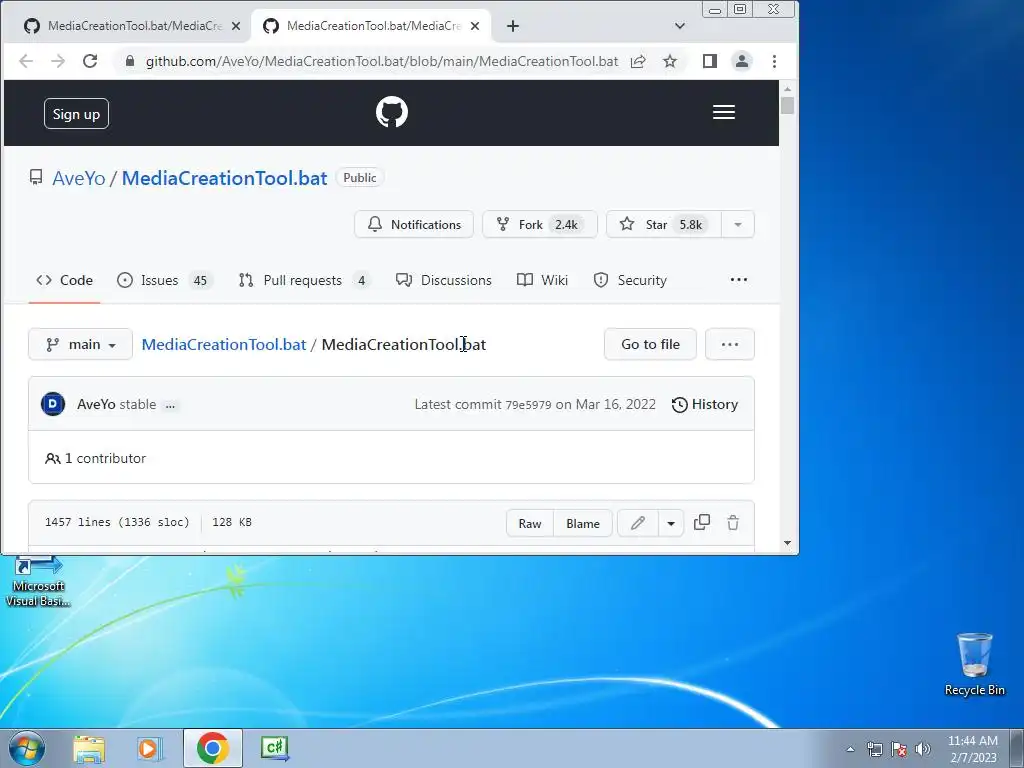Open Chrome profile avatar icon
This screenshot has width=1024, height=768.
742,61
